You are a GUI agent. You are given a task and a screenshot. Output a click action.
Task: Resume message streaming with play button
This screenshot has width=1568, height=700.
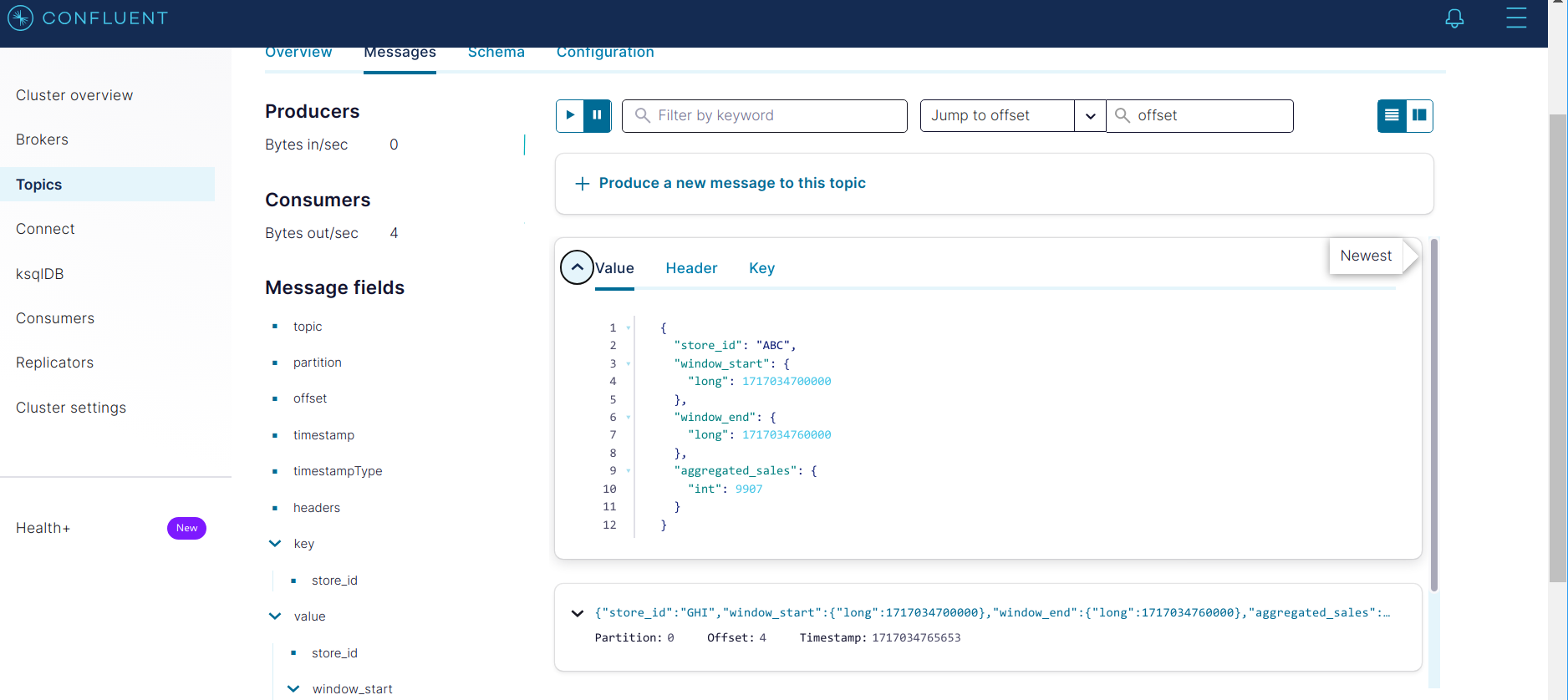(x=570, y=115)
